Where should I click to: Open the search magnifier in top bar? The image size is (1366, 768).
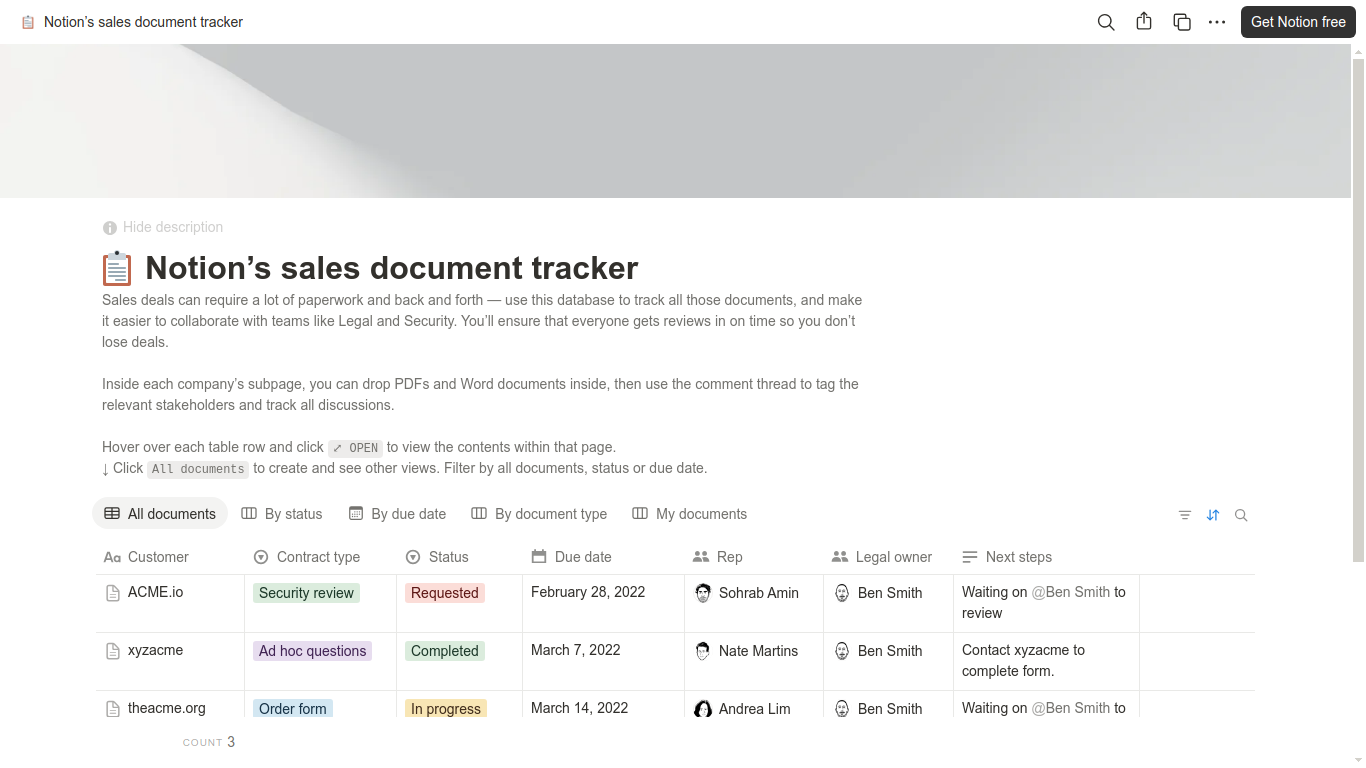click(1106, 22)
